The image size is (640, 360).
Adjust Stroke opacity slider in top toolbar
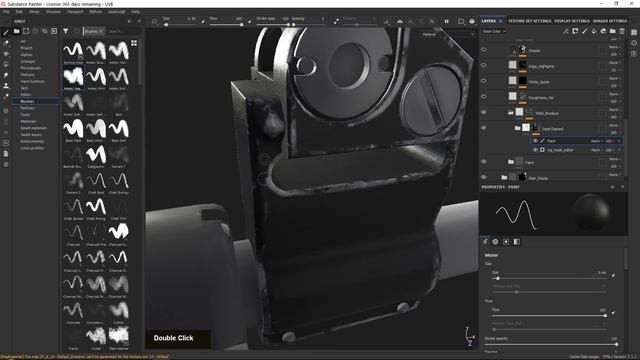click(x=273, y=24)
